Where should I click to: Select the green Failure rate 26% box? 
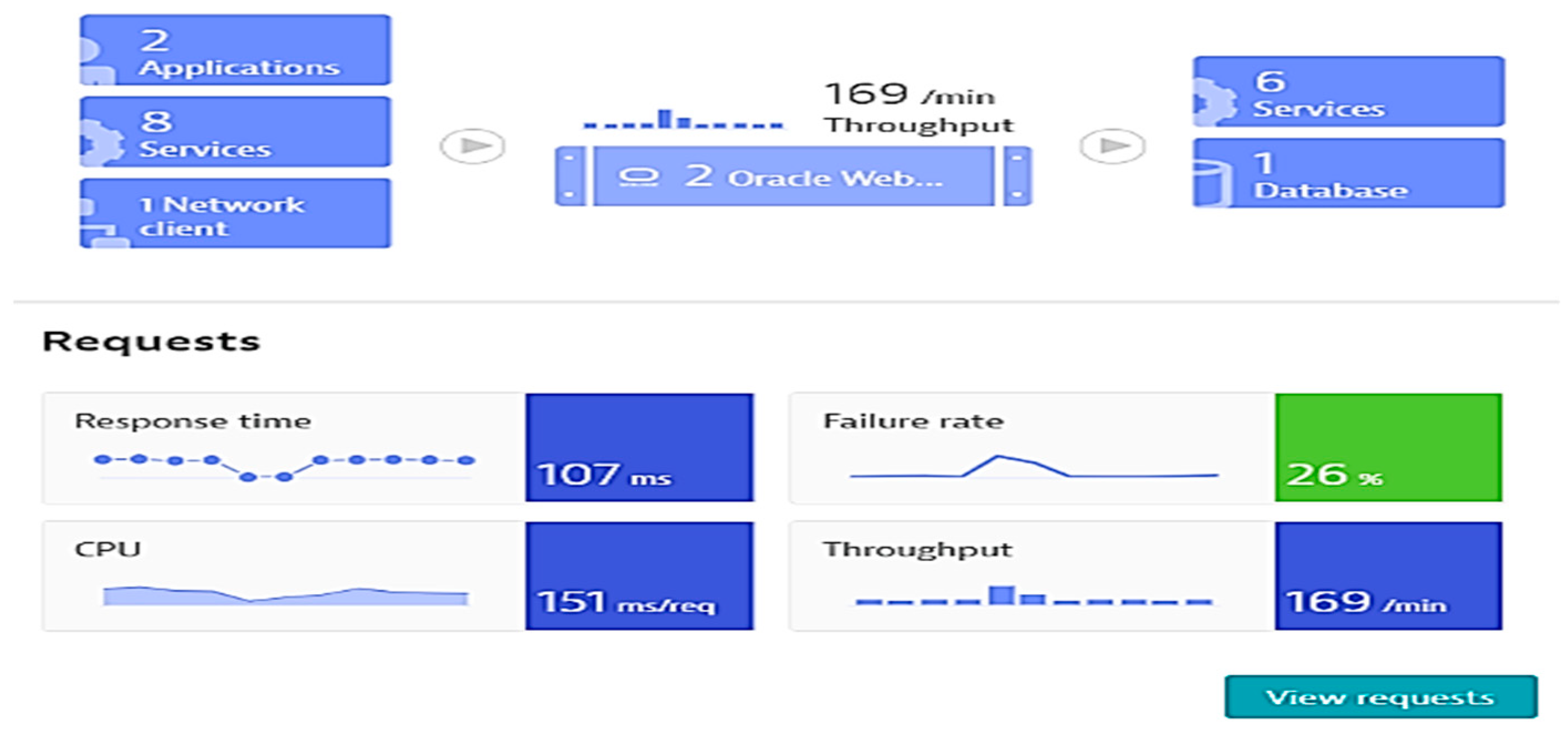1389,448
